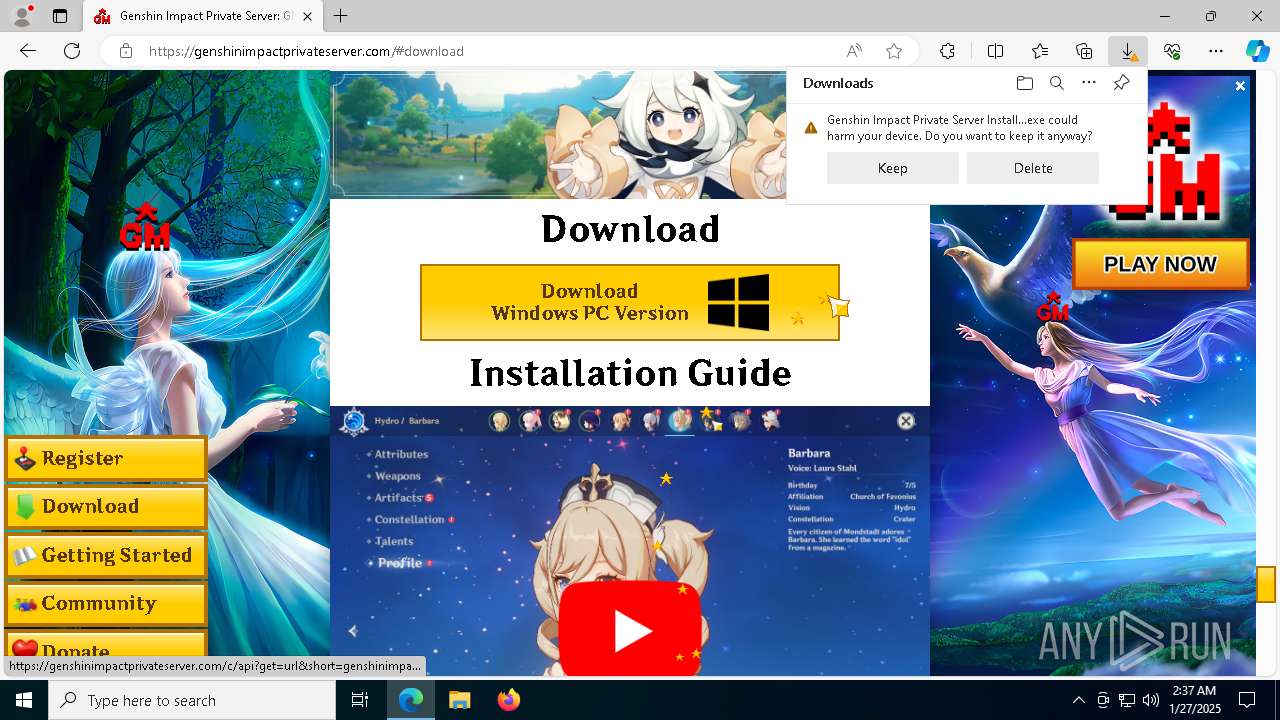The width and height of the screenshot is (1280, 720).
Task: Launch Copilot sidebar
Action: (x=1257, y=51)
